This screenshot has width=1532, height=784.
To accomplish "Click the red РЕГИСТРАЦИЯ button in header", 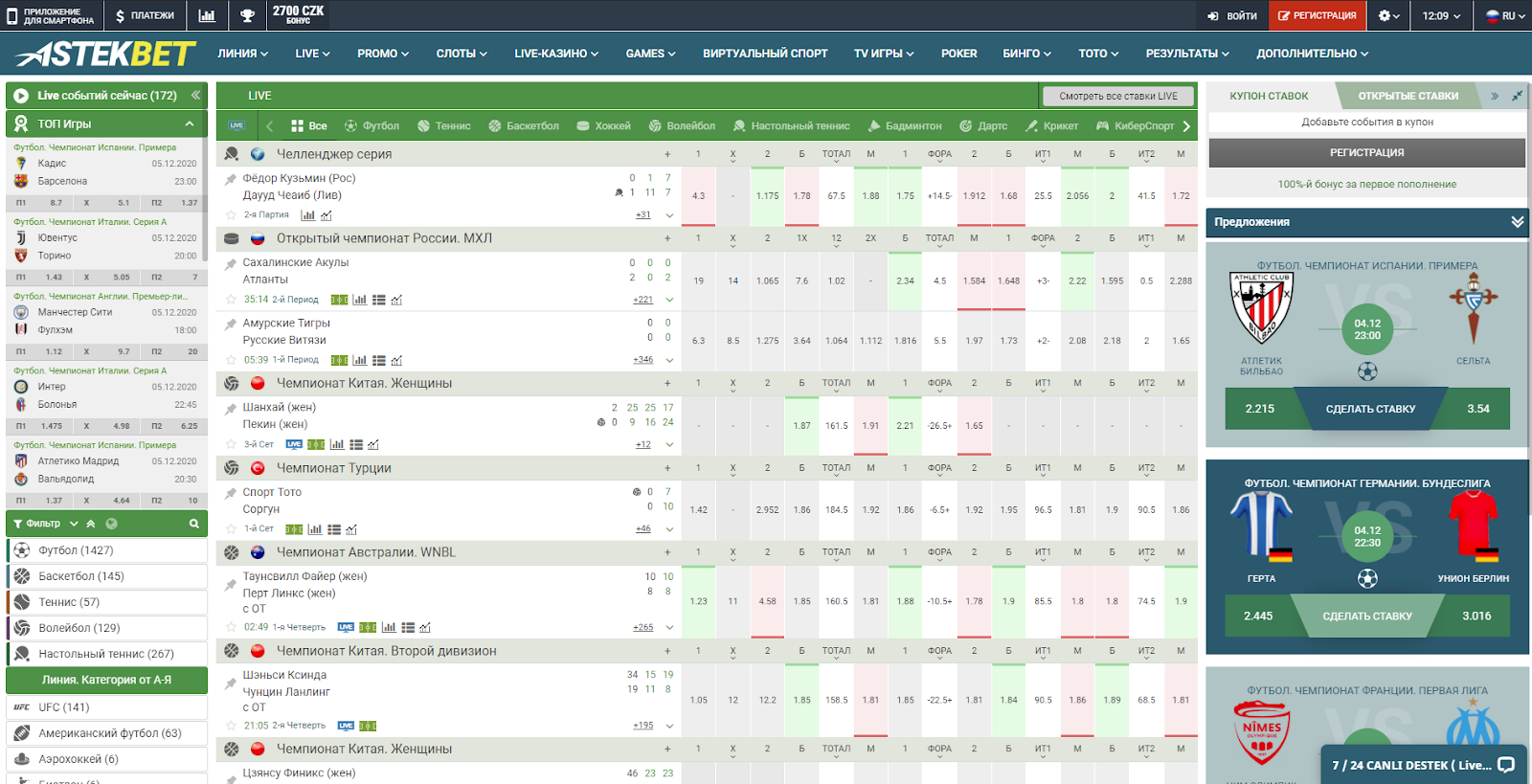I will pyautogui.click(x=1317, y=15).
